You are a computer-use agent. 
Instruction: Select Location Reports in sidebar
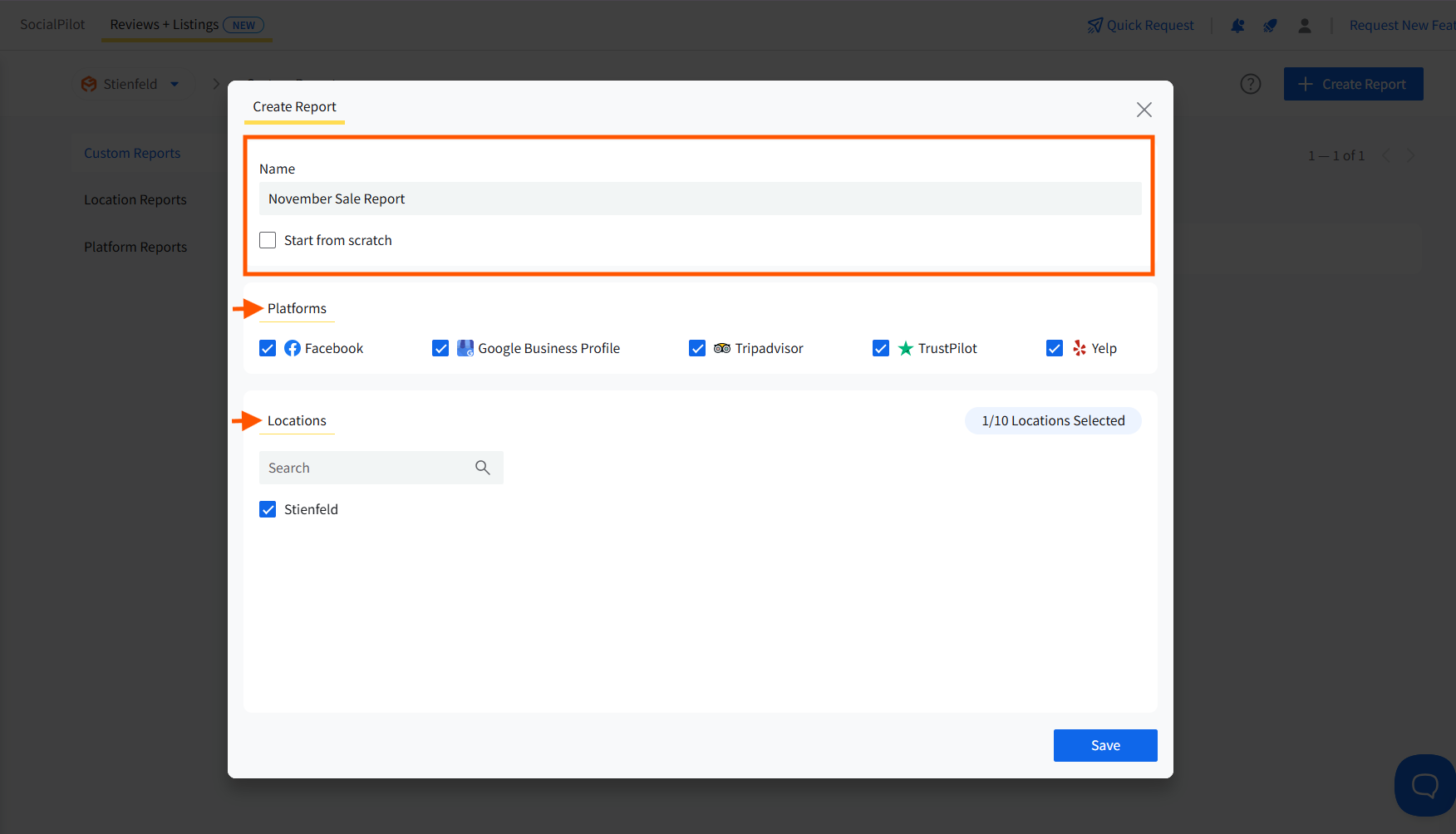(135, 199)
